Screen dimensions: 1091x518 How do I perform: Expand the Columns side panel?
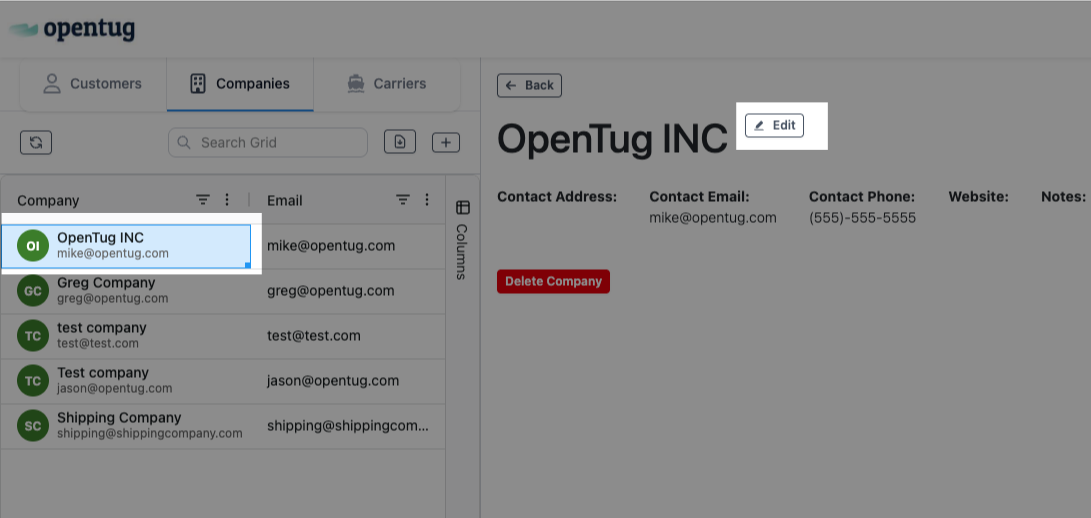463,240
